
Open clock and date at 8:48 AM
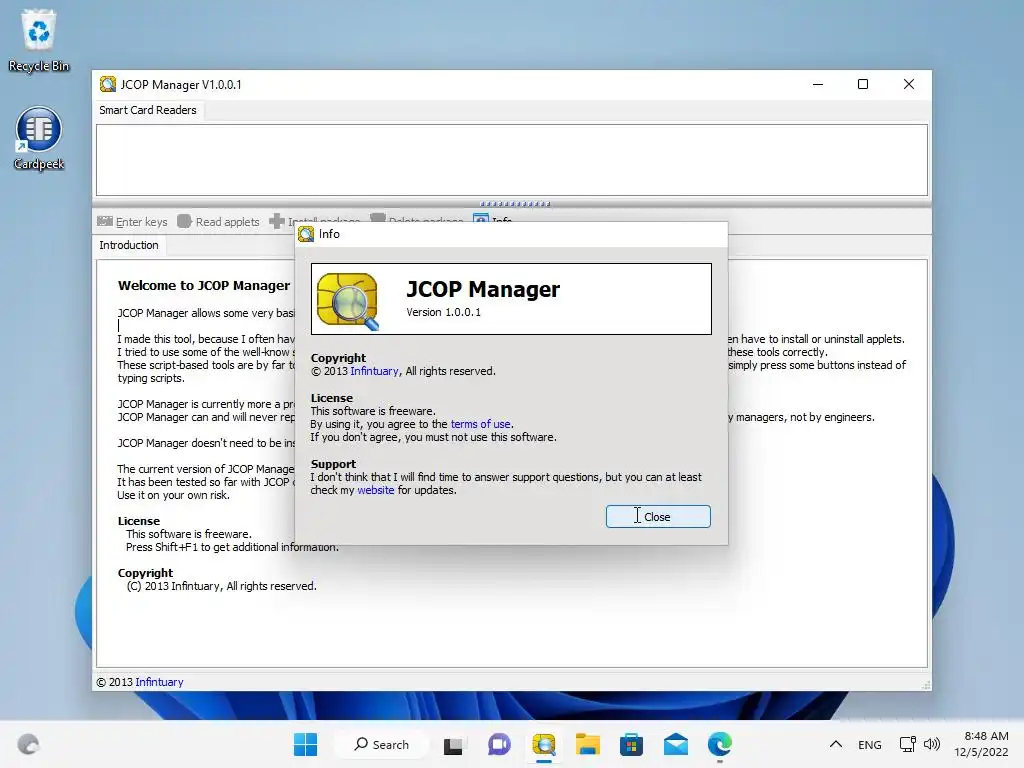pos(981,744)
